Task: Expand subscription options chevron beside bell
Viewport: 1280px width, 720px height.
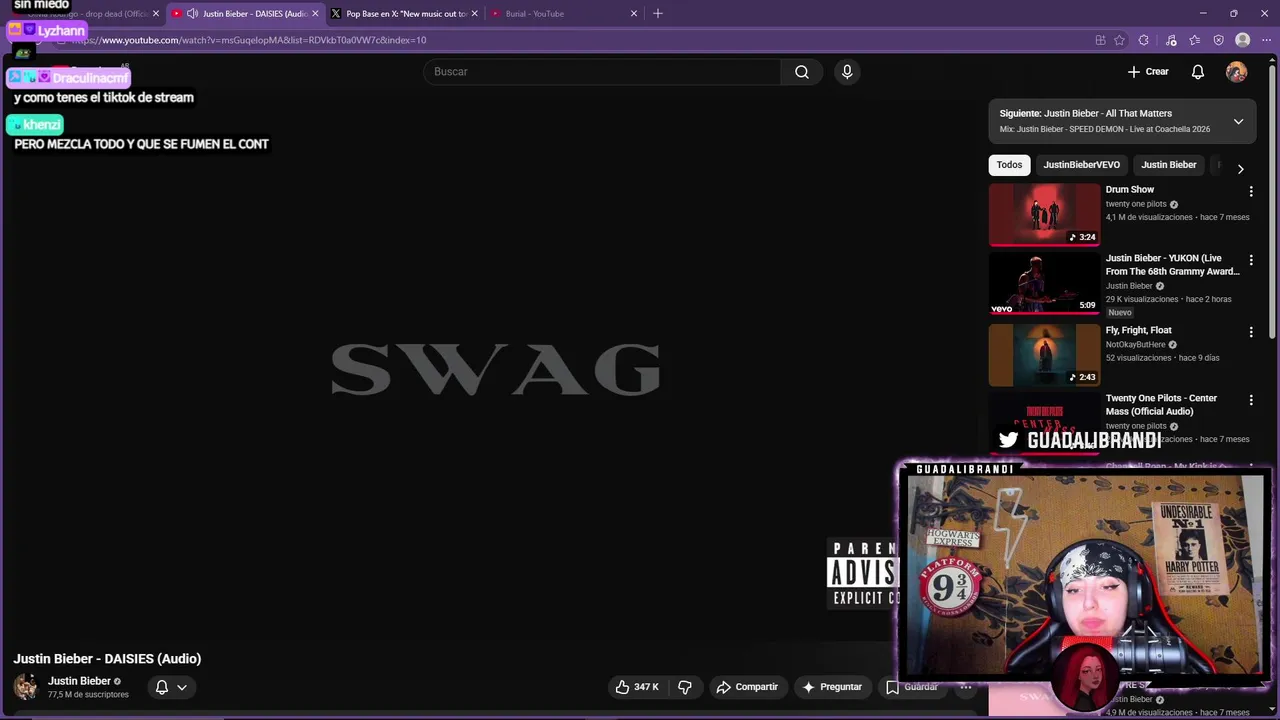Action: click(182, 687)
